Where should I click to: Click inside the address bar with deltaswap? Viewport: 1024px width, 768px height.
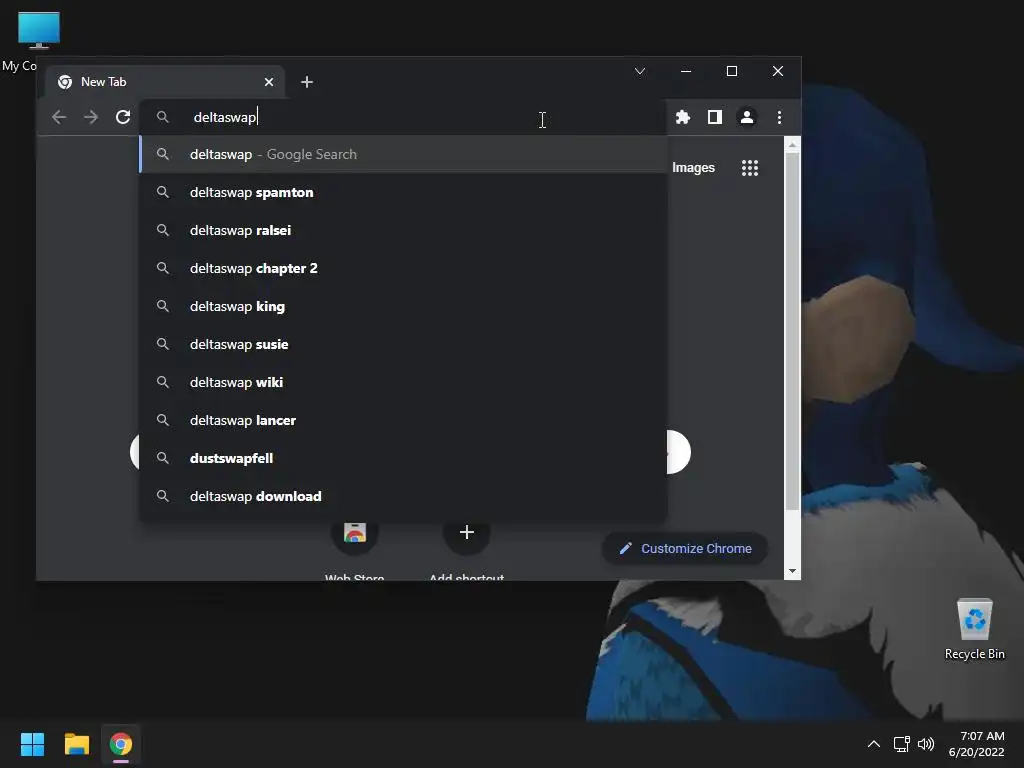pyautogui.click(x=405, y=117)
